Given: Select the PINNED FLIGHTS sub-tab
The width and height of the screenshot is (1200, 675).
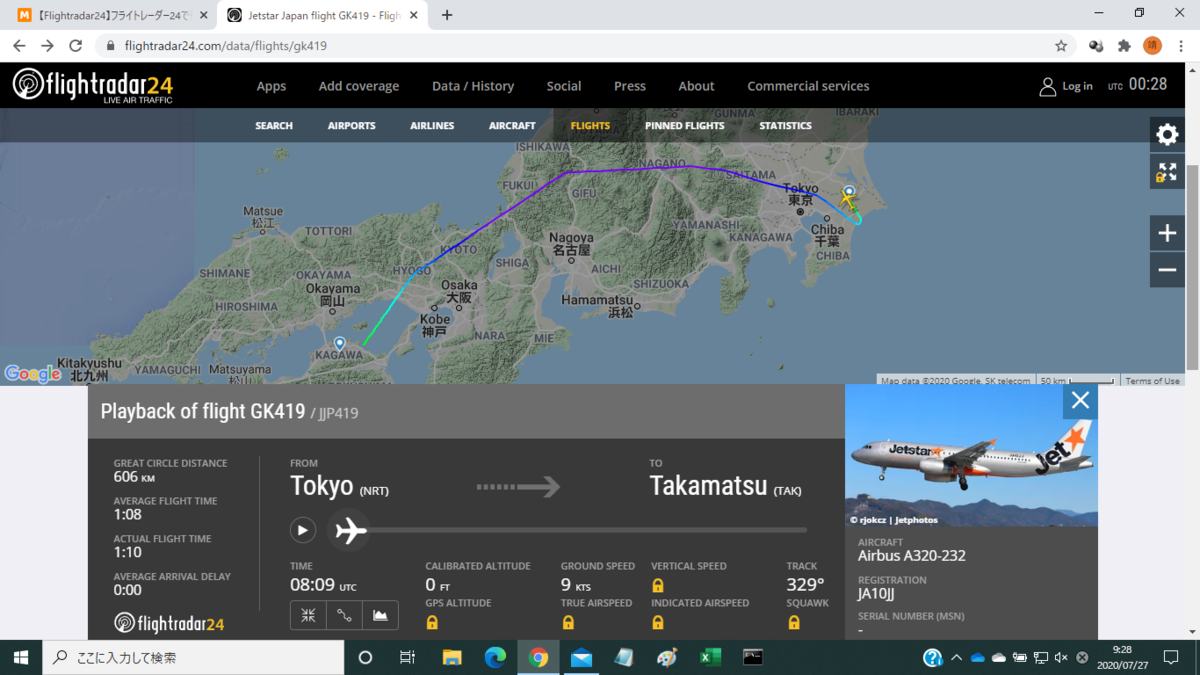Looking at the screenshot, I should coord(685,126).
